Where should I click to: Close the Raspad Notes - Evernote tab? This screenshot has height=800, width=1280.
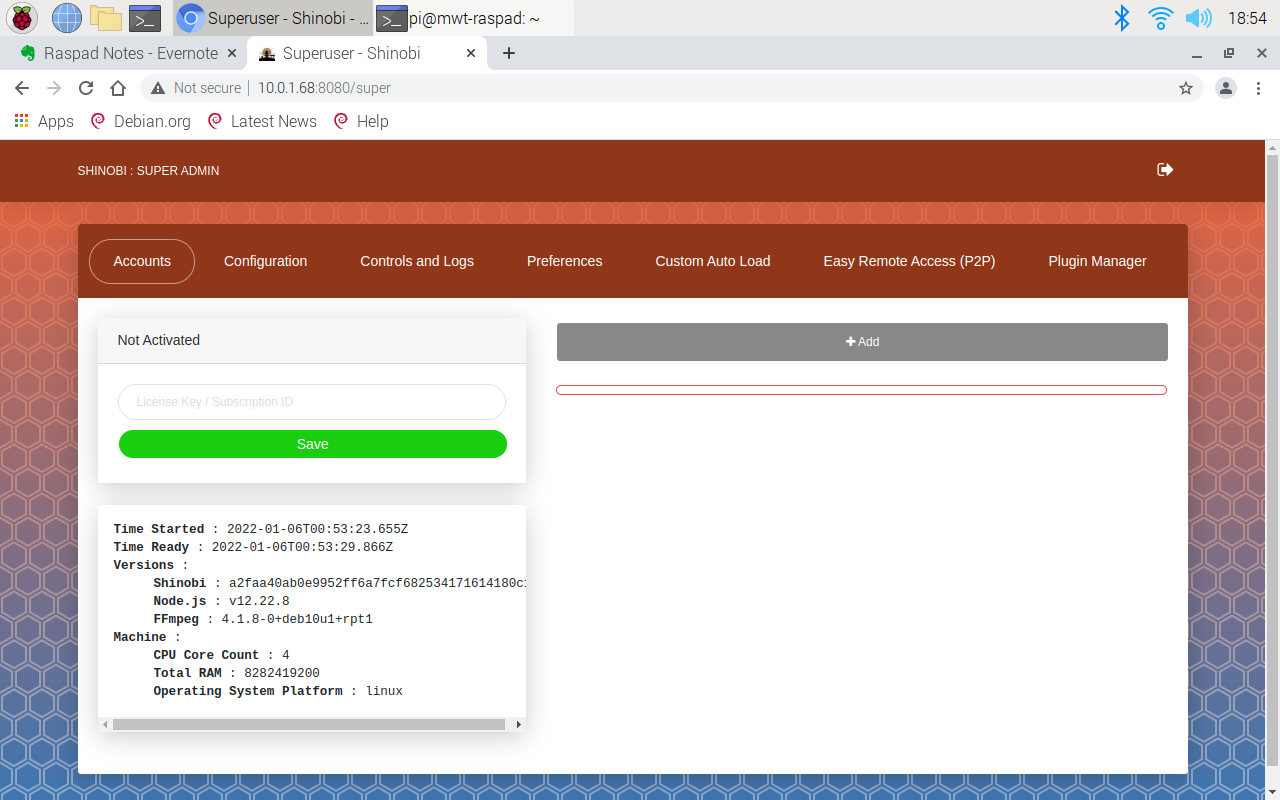(232, 53)
